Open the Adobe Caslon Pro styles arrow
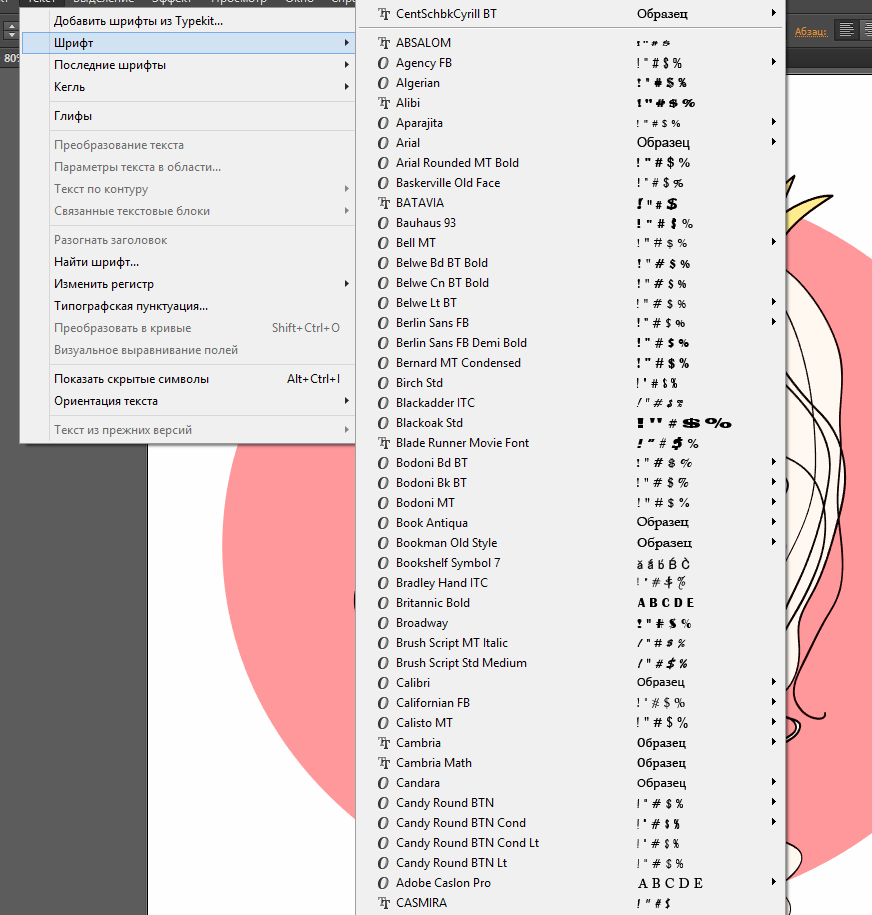The height and width of the screenshot is (915, 872). coord(773,882)
